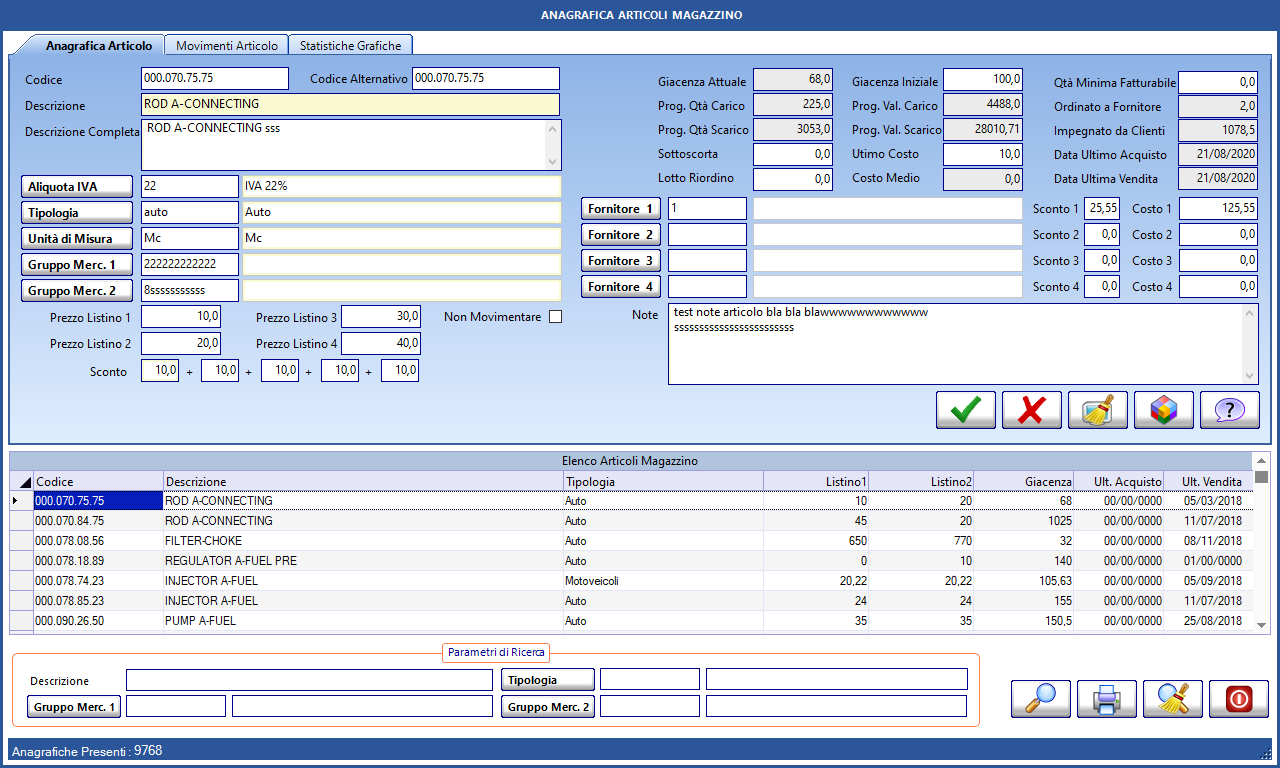Open the Unità di Misura selector

76,238
